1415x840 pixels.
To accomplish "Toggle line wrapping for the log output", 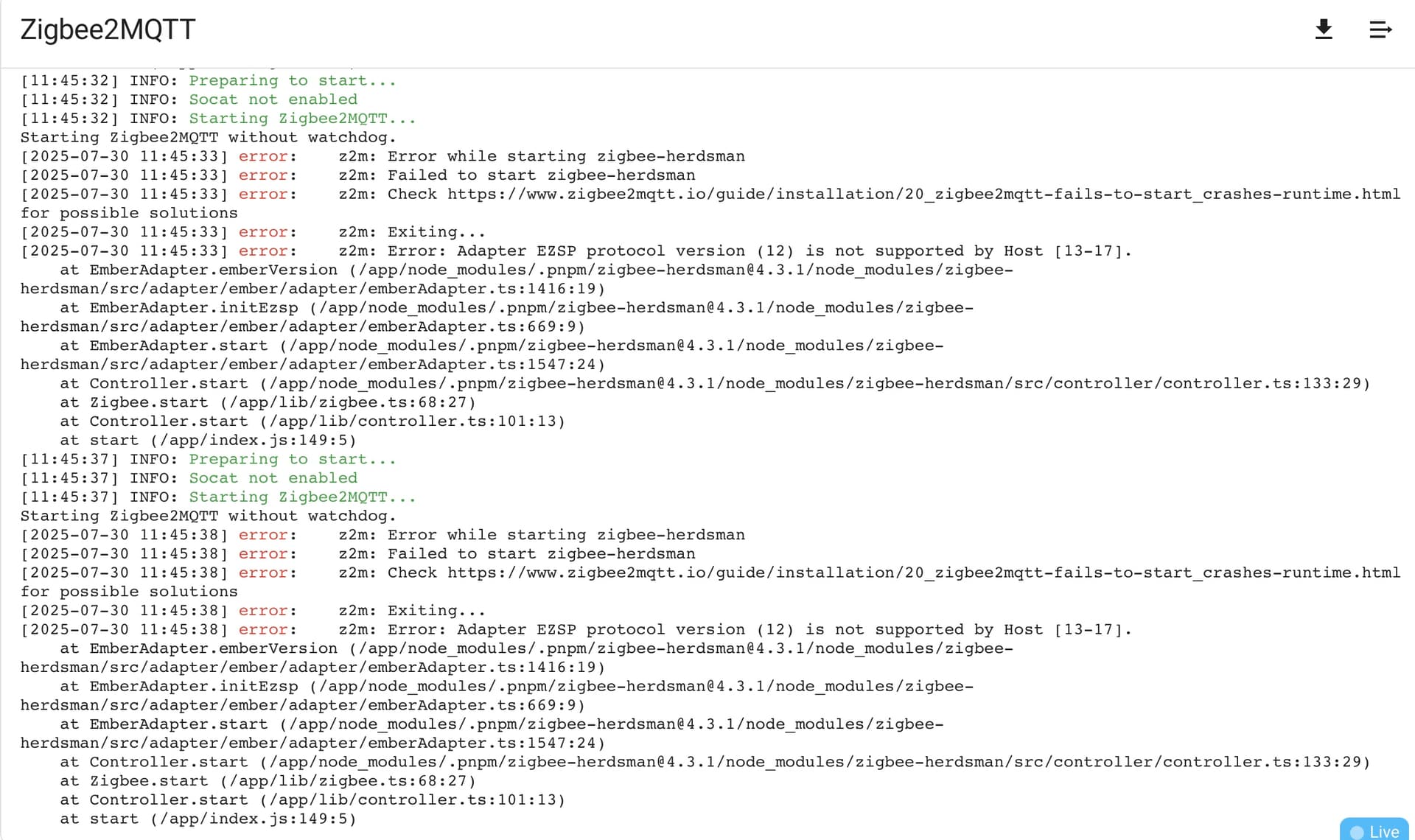I will click(1380, 29).
